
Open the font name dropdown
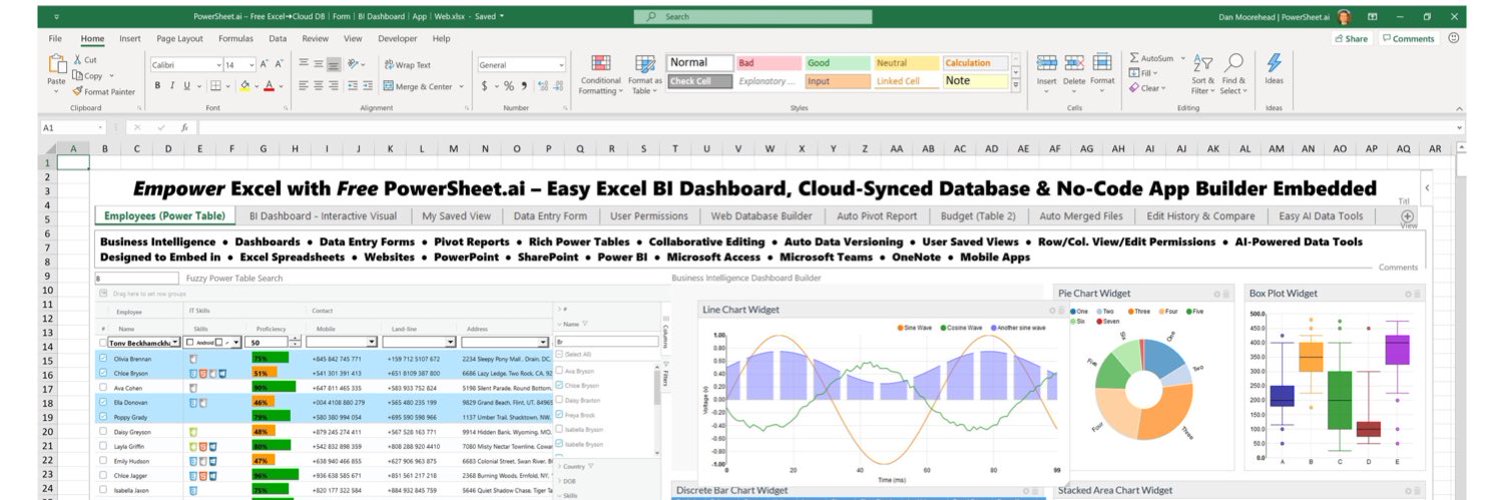click(x=218, y=65)
